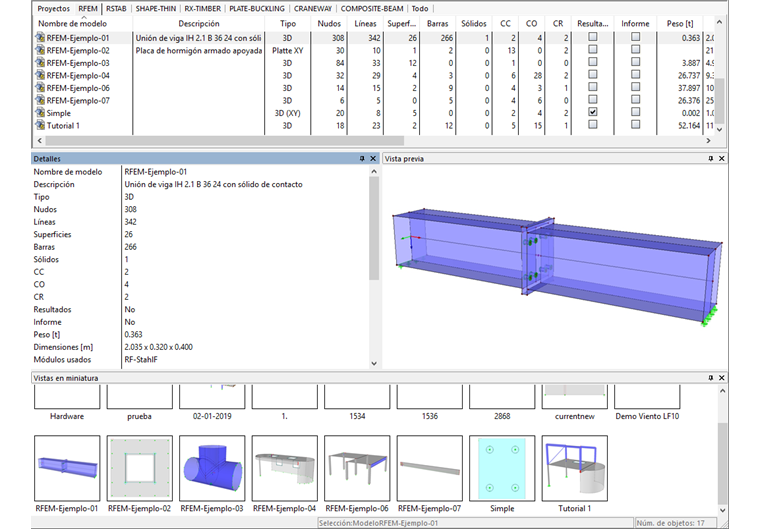Pin the Vistas en miniatura panel
Viewport: 760px width, 529px height.
(711, 378)
